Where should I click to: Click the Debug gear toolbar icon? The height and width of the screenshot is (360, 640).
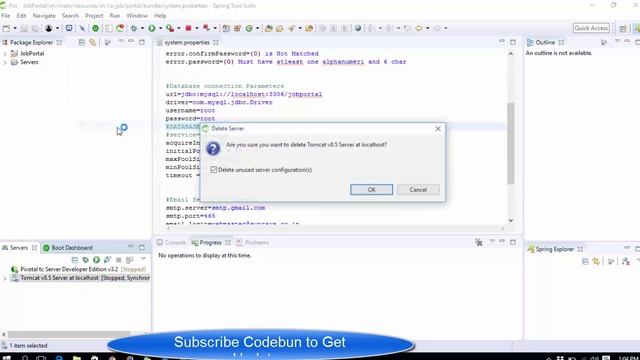(x=134, y=28)
